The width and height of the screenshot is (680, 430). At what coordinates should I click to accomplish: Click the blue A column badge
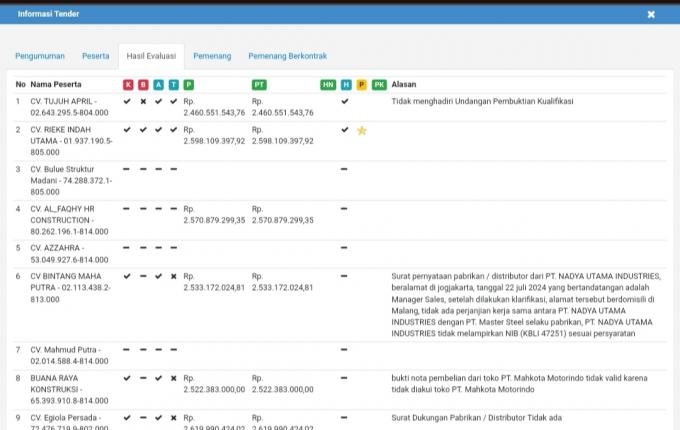(158, 85)
